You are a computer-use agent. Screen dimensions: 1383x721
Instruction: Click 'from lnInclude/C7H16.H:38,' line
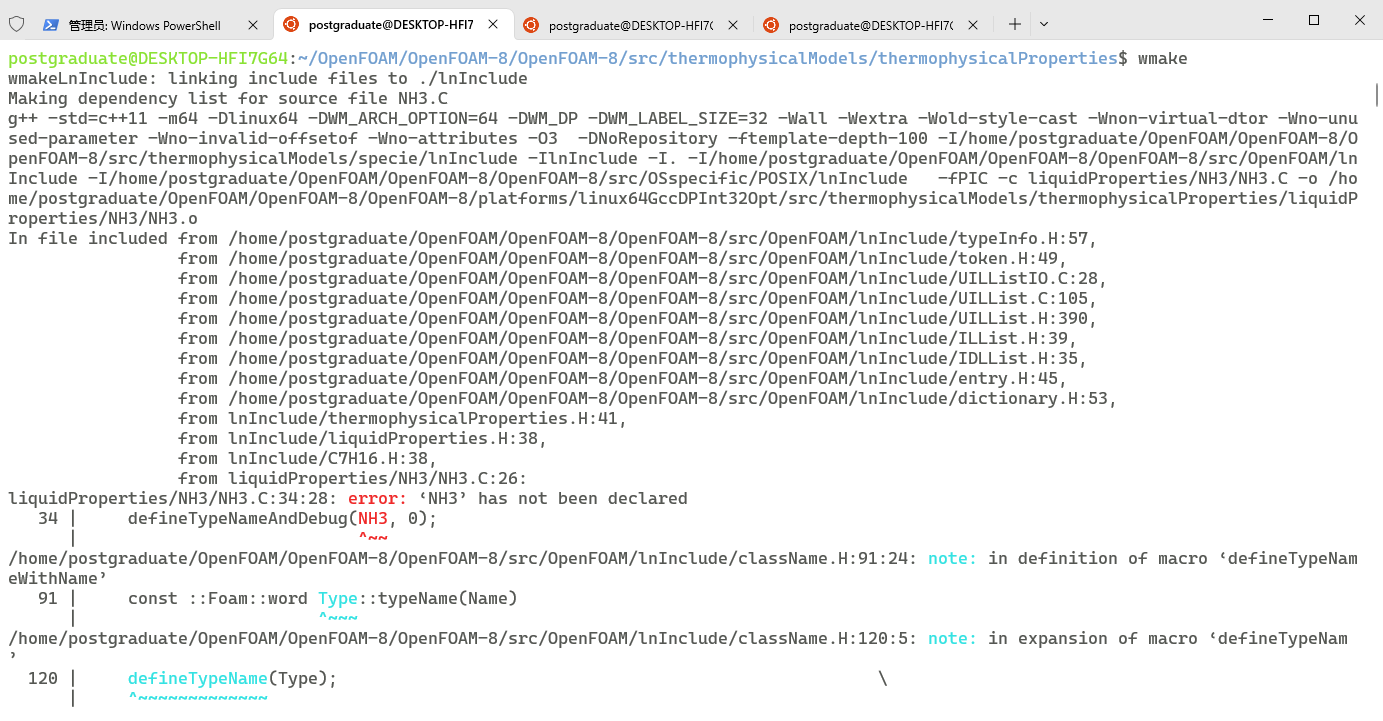[308, 459]
